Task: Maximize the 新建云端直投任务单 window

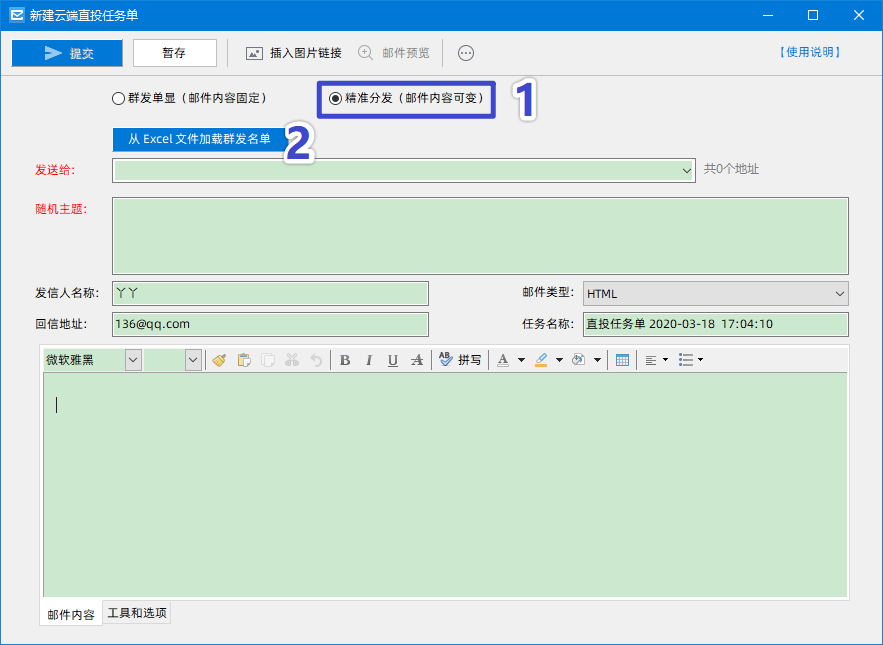Action: click(x=813, y=15)
